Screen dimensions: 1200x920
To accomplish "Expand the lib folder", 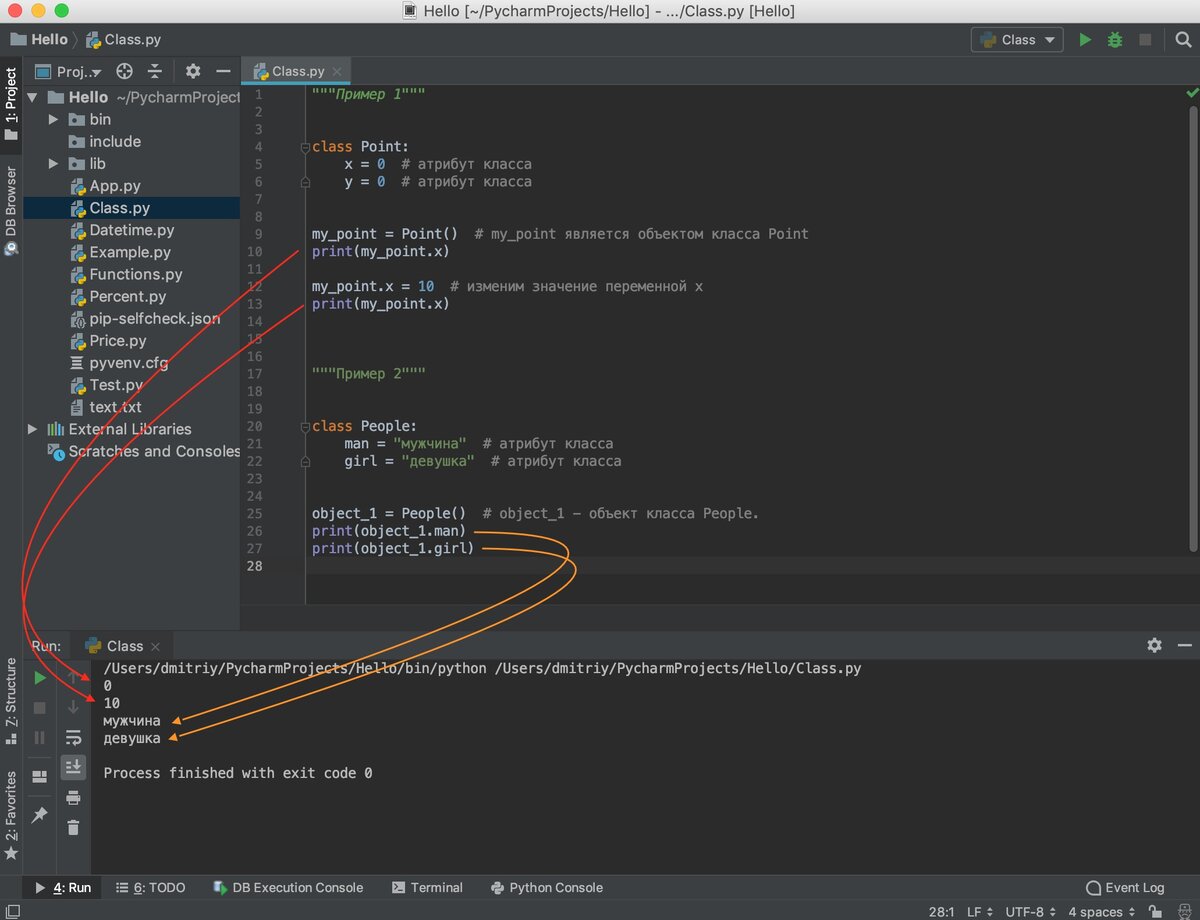I will (x=54, y=163).
